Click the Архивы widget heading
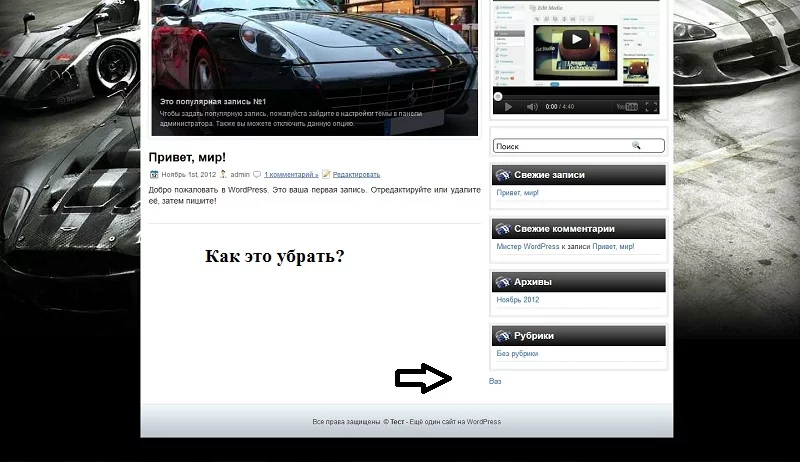Image resolution: width=800 pixels, height=462 pixels. click(533, 282)
